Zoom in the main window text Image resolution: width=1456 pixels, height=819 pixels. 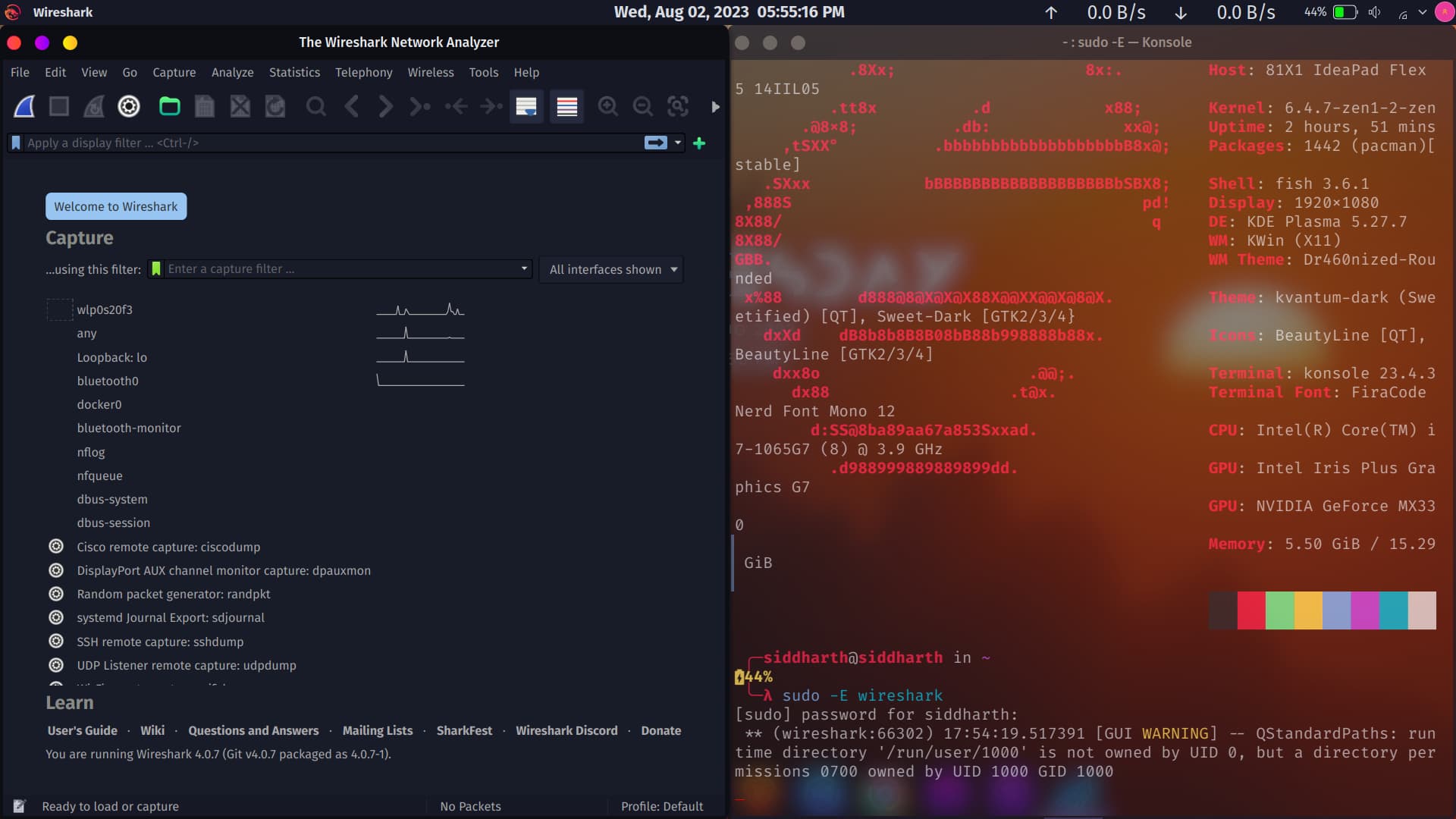click(x=608, y=107)
